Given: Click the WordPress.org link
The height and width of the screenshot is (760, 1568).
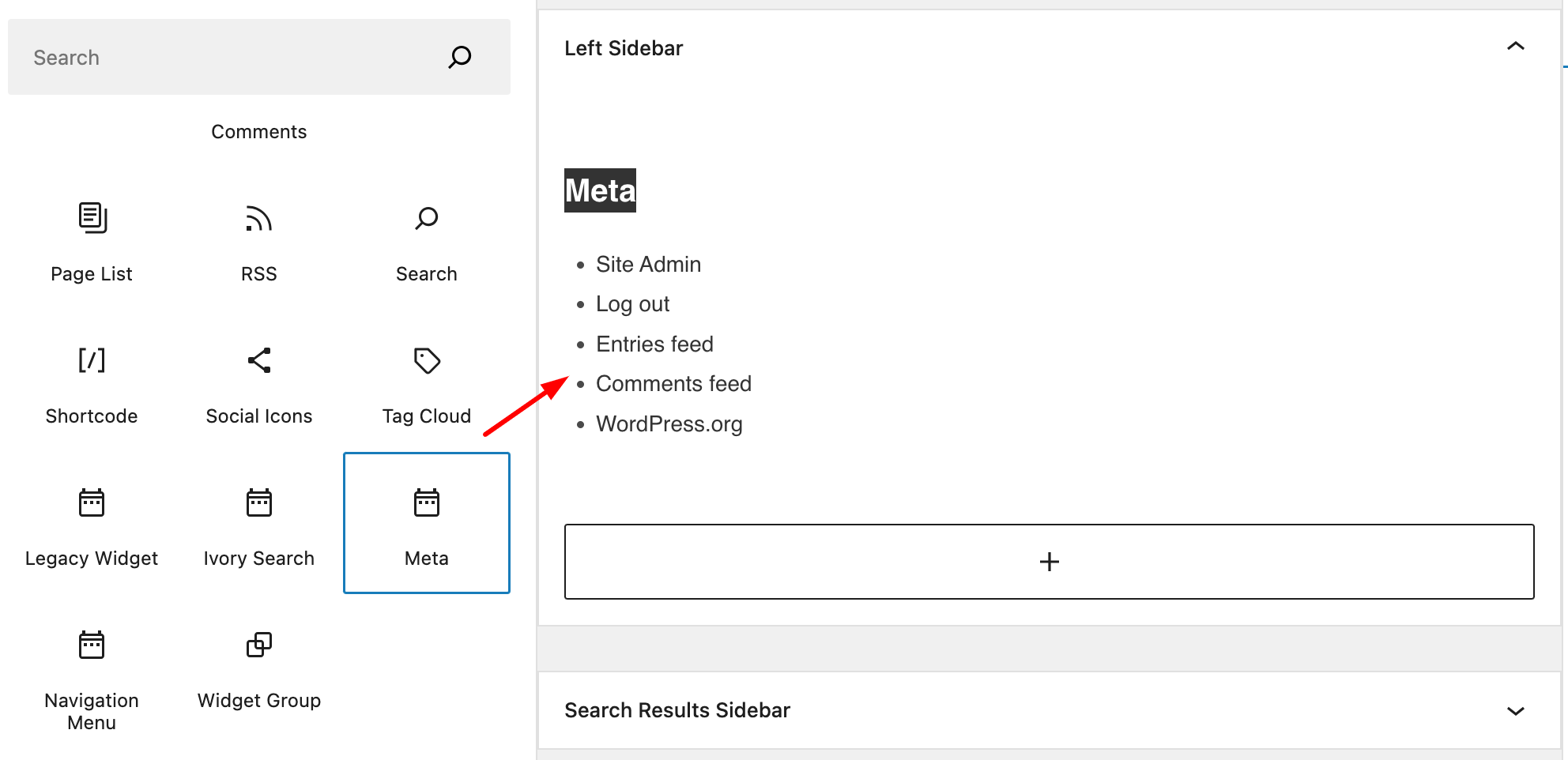Looking at the screenshot, I should [669, 423].
